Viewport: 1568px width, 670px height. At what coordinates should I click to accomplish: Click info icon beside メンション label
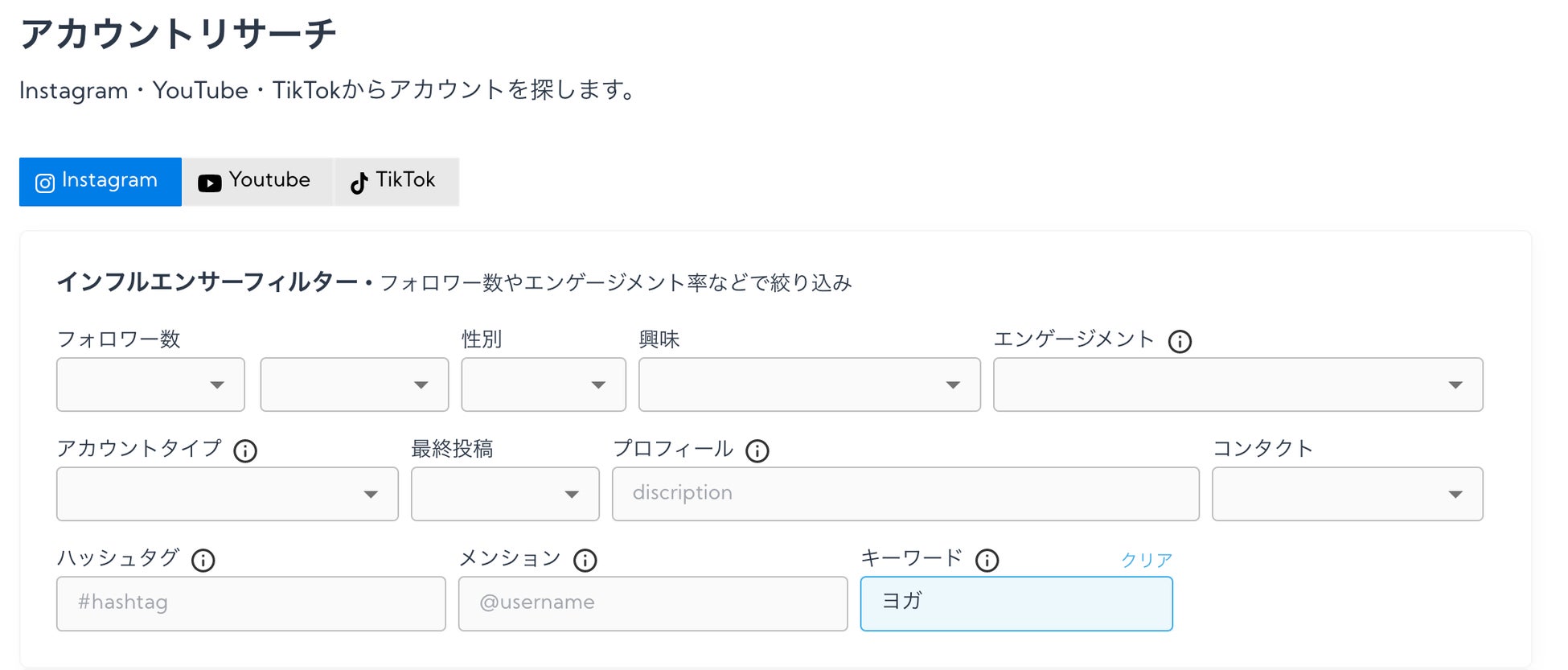[x=585, y=561]
